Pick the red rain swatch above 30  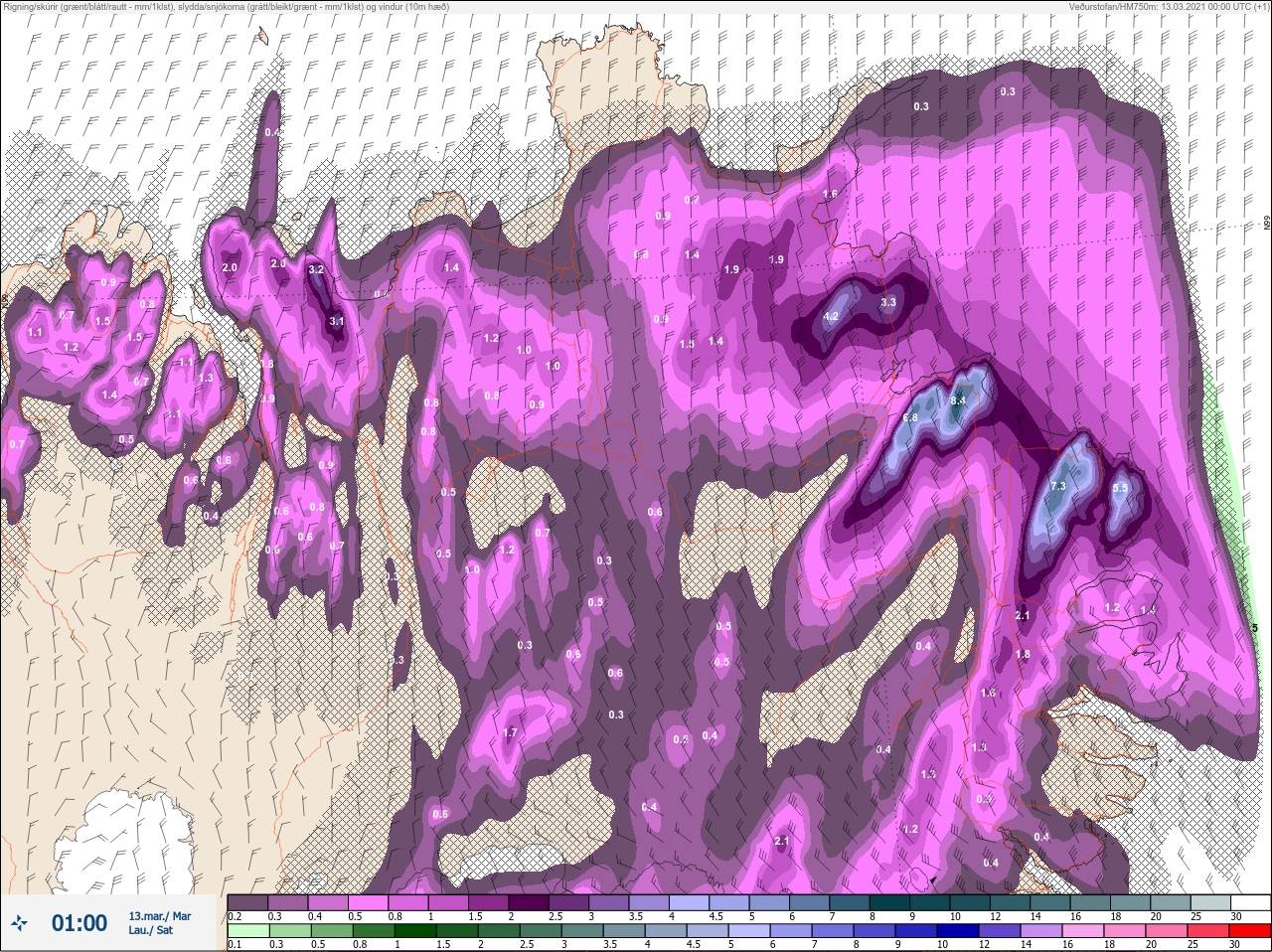[1252, 932]
